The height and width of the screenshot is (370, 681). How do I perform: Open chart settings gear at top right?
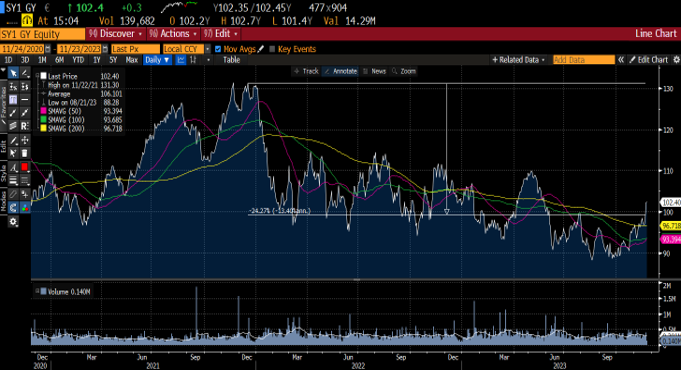click(676, 60)
